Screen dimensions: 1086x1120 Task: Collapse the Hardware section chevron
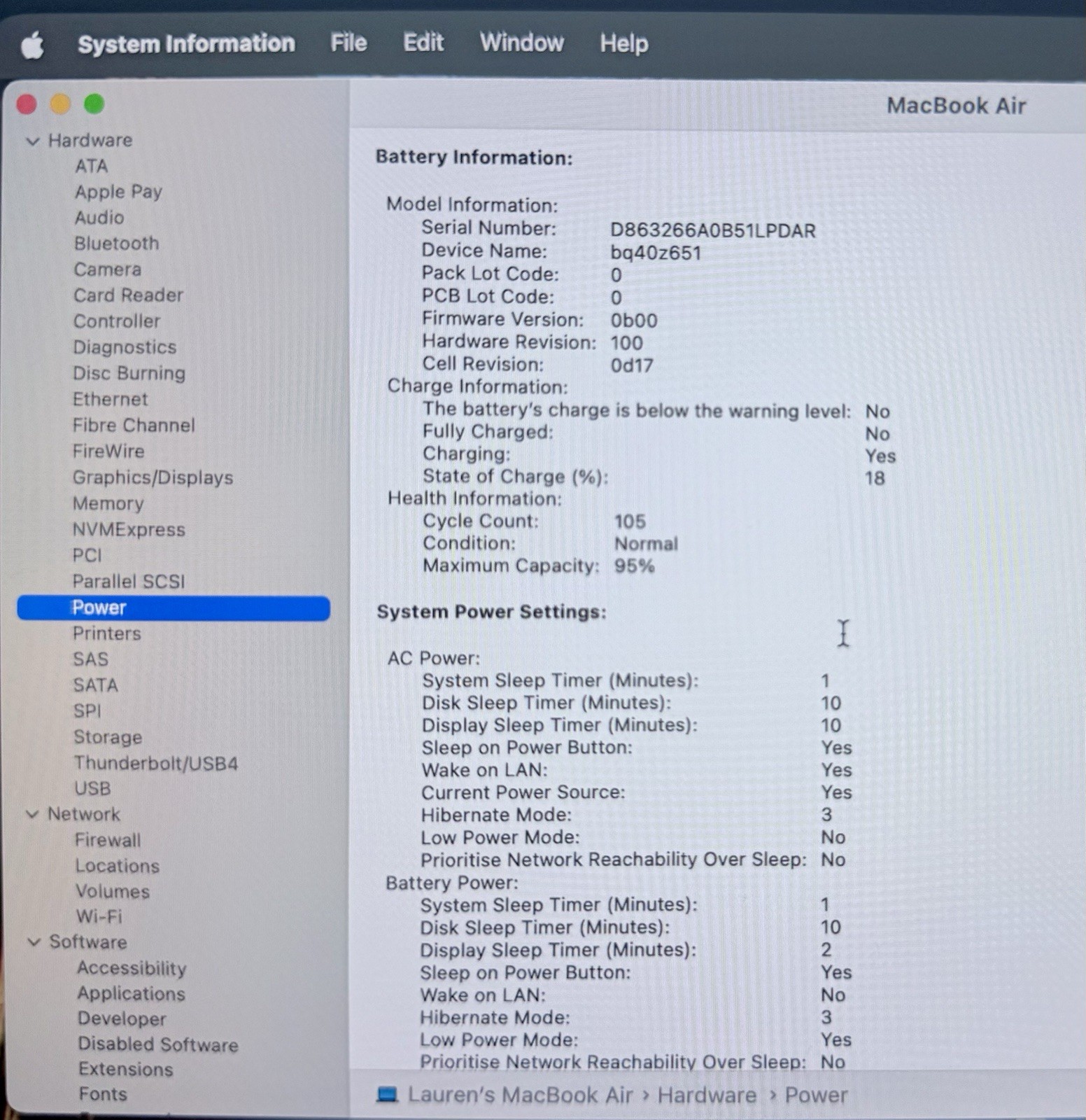pyautogui.click(x=32, y=141)
